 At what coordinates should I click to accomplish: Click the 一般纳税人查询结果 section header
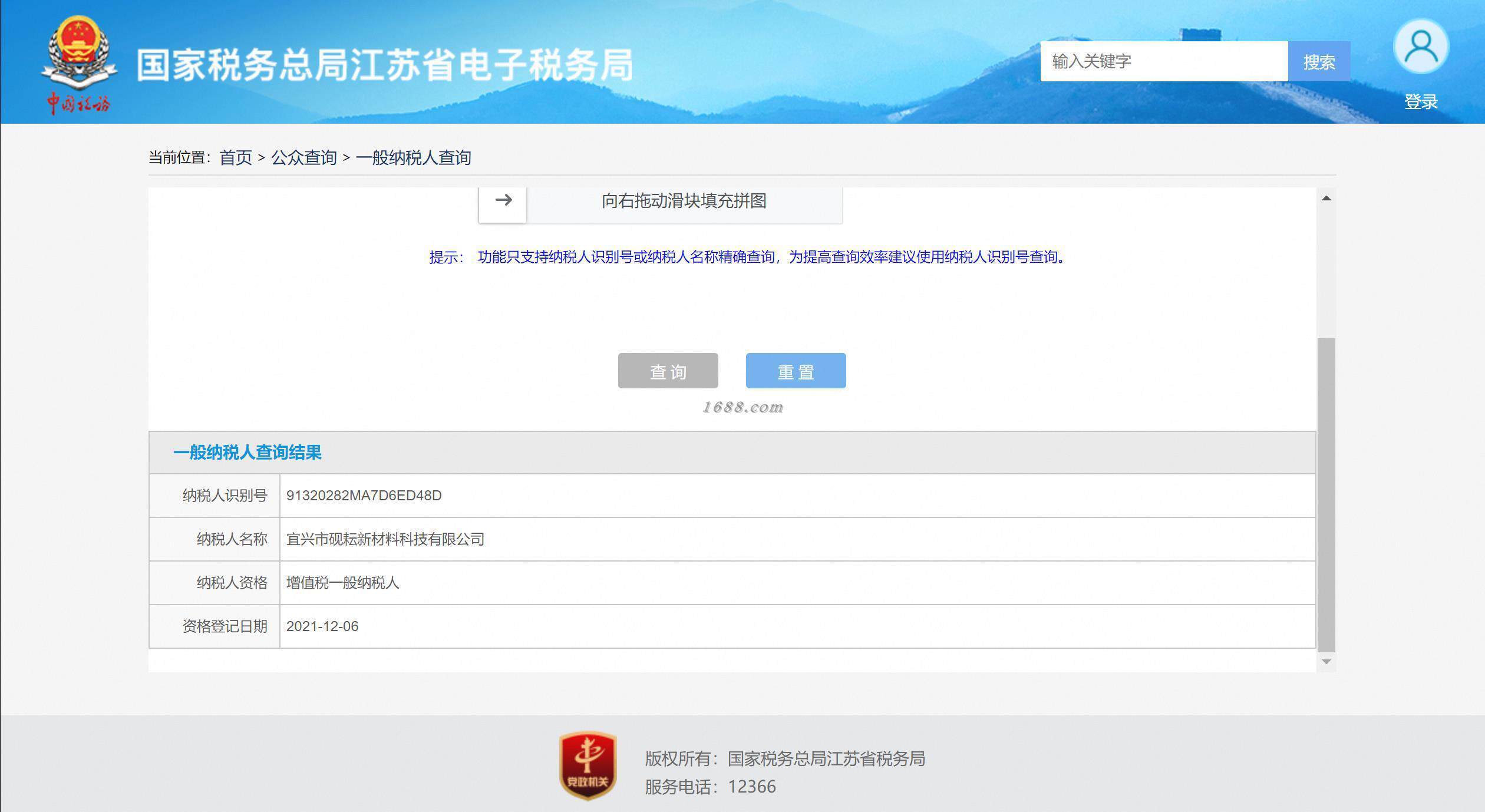[x=247, y=453]
